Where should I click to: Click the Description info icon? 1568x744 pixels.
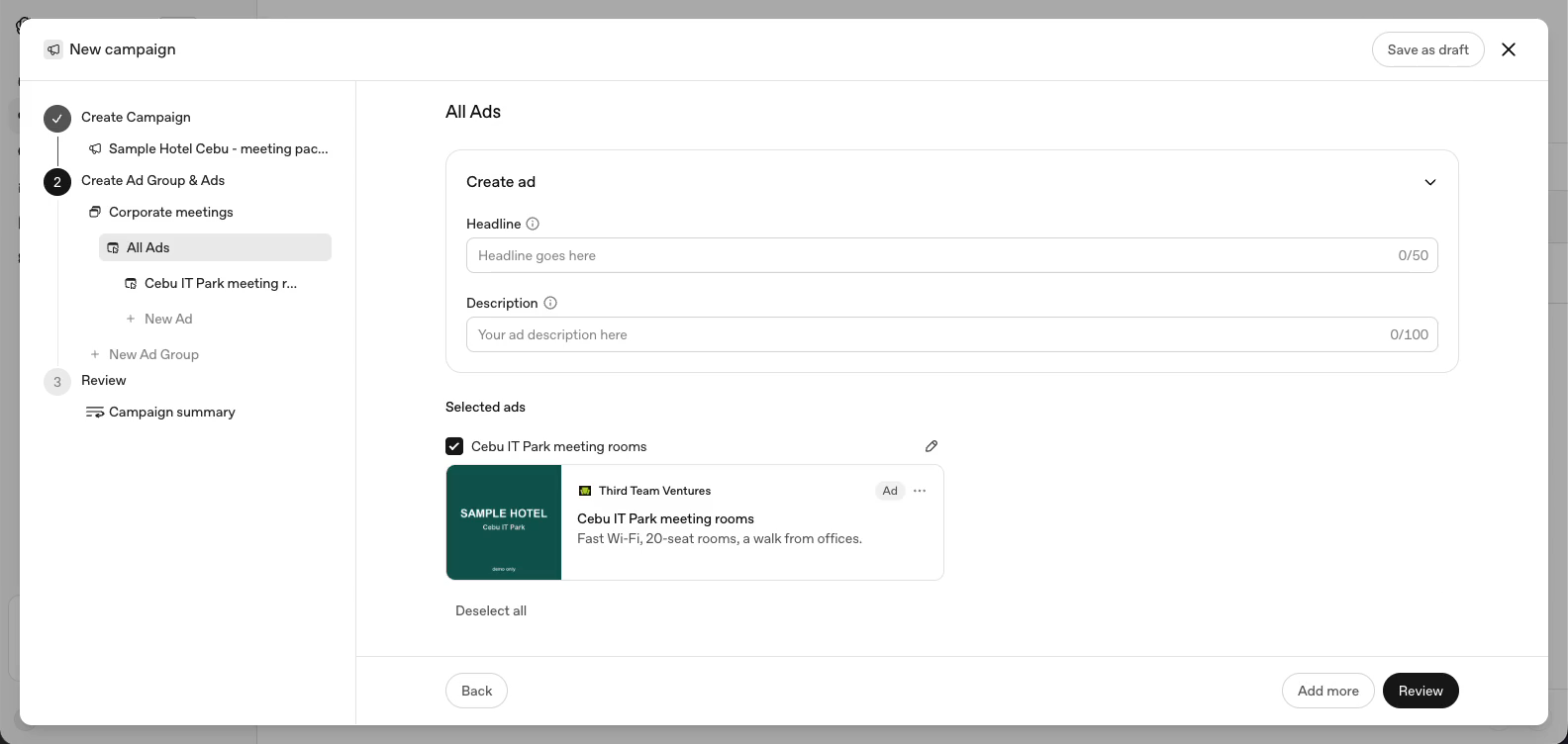click(550, 303)
